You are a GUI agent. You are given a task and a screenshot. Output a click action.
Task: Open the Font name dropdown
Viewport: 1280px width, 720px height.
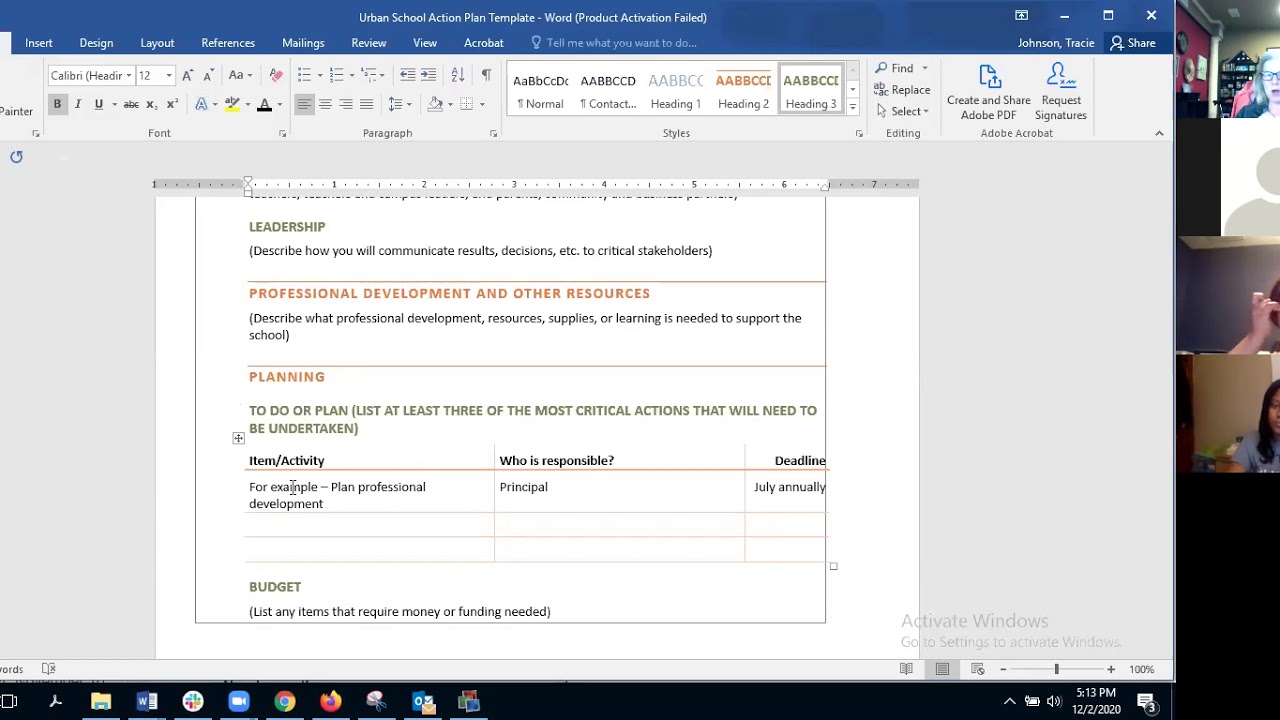(x=128, y=75)
